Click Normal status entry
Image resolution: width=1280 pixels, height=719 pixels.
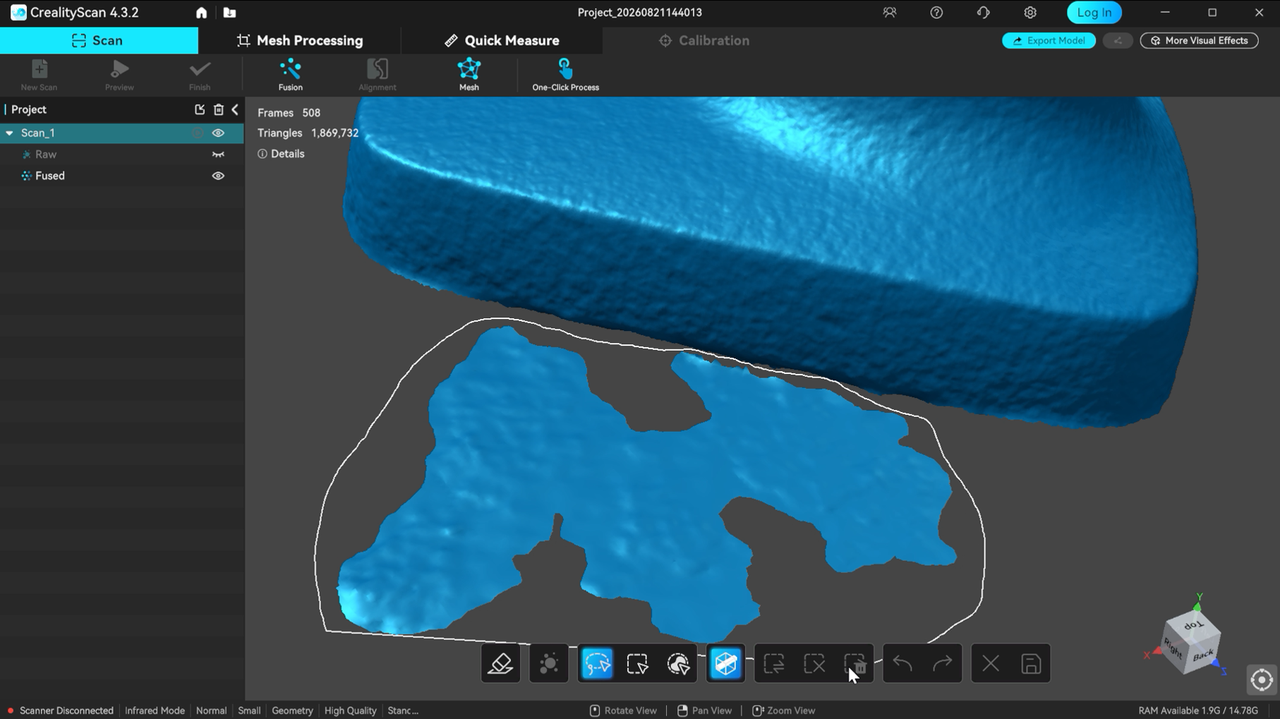211,711
